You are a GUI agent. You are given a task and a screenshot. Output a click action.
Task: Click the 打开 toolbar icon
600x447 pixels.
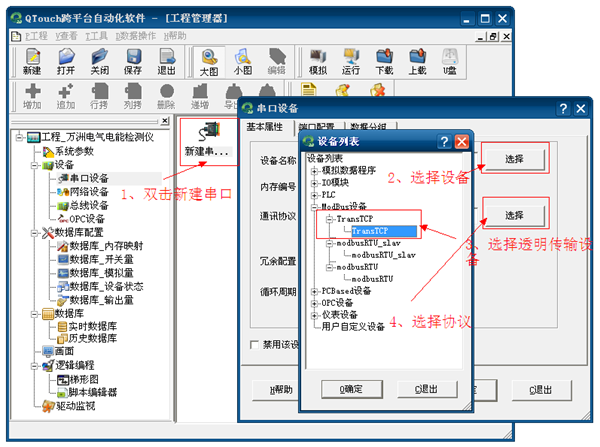[x=66, y=62]
